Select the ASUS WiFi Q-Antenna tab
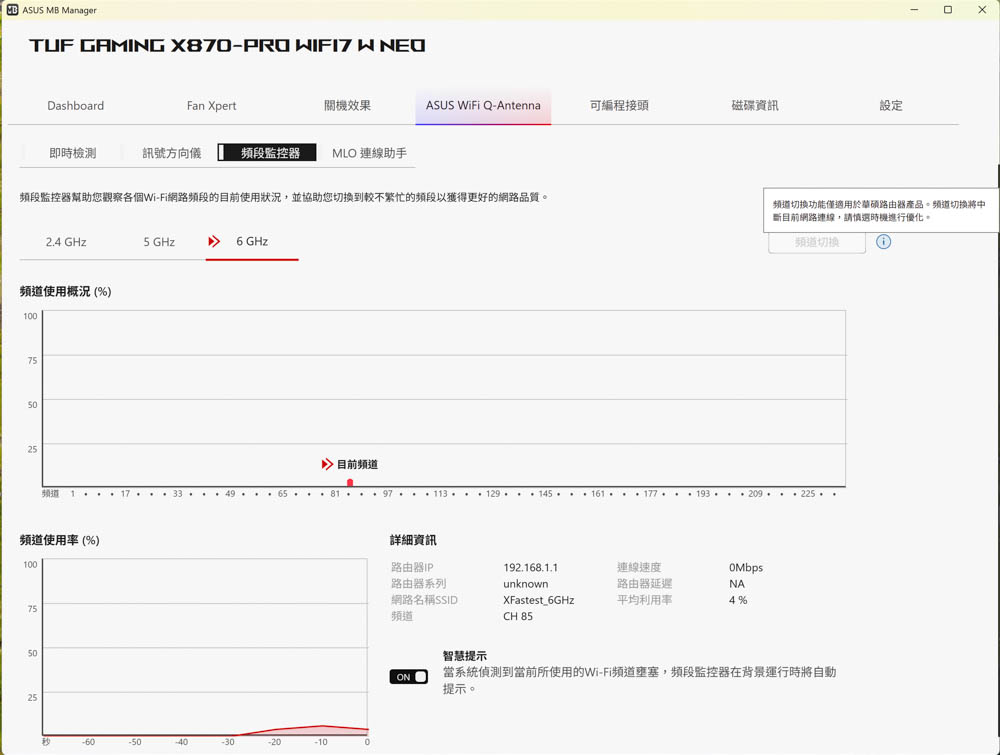This screenshot has width=1000, height=755. pyautogui.click(x=483, y=106)
